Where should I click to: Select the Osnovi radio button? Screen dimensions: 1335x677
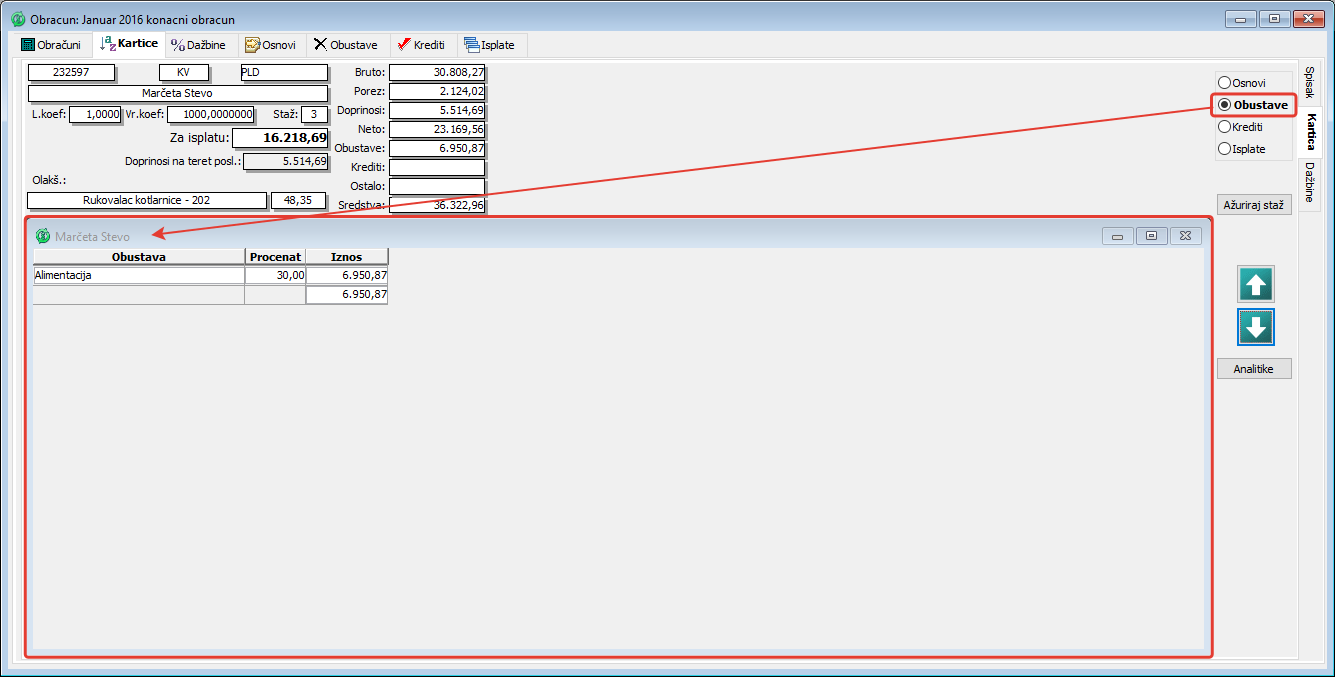tap(1224, 82)
